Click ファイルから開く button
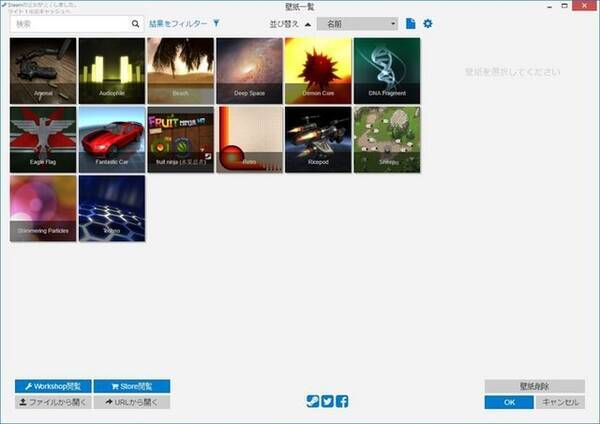The image size is (600, 424). (x=53, y=402)
